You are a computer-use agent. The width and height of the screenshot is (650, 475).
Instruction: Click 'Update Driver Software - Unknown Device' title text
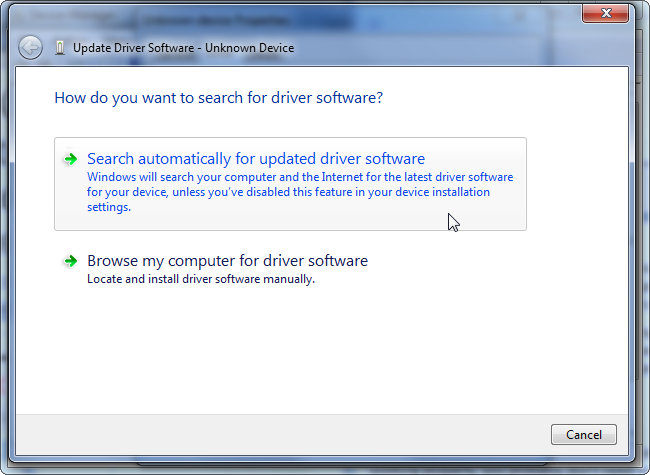pyautogui.click(x=183, y=47)
